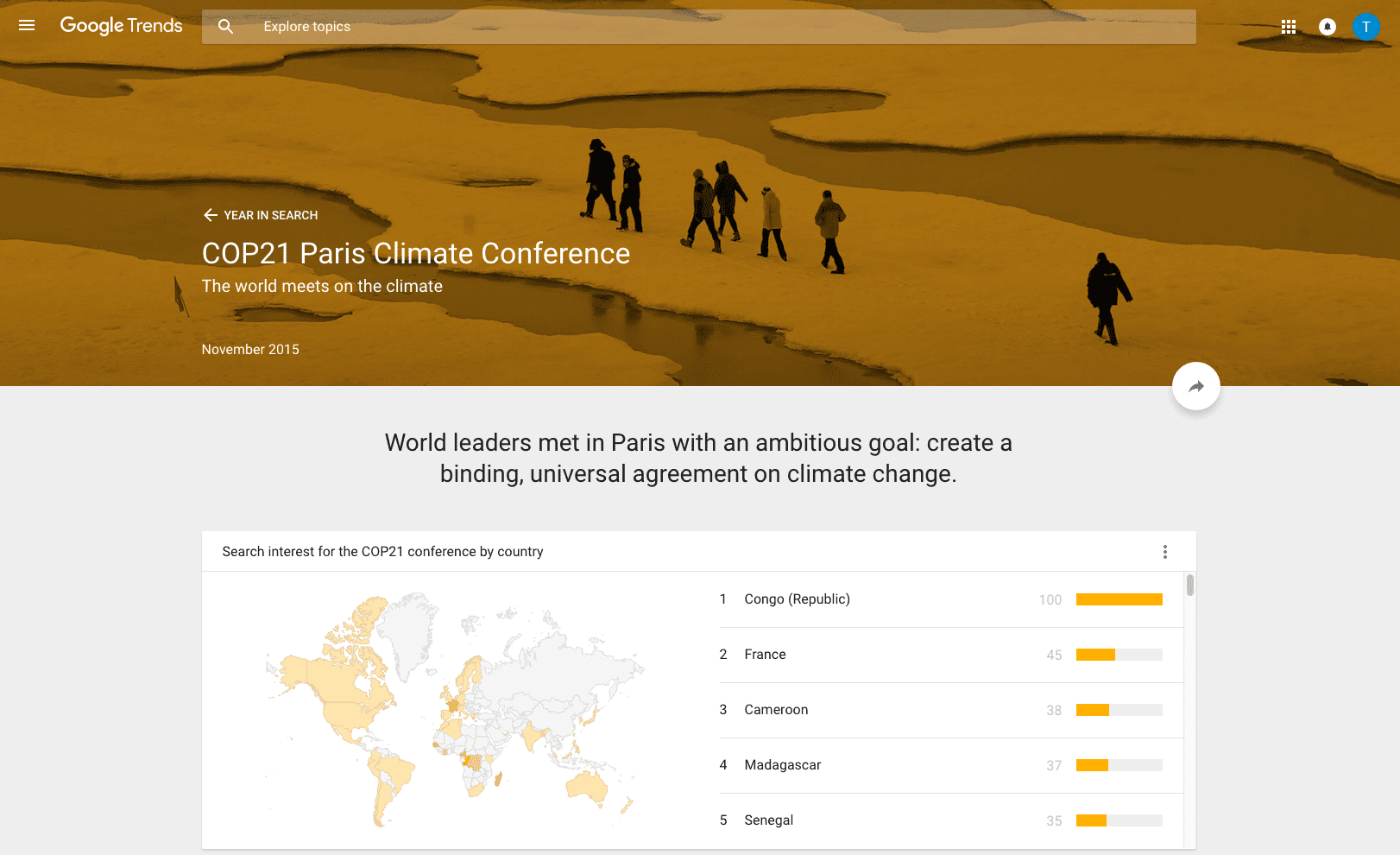Type in the Explore topics search field
1400x855 pixels.
tap(691, 27)
